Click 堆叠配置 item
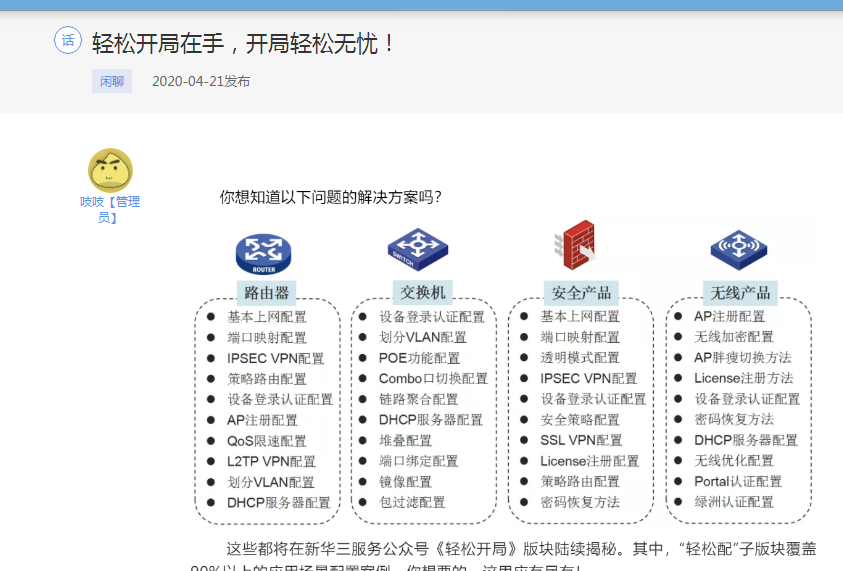Screen dimensions: 843x571 pyautogui.click(x=405, y=441)
